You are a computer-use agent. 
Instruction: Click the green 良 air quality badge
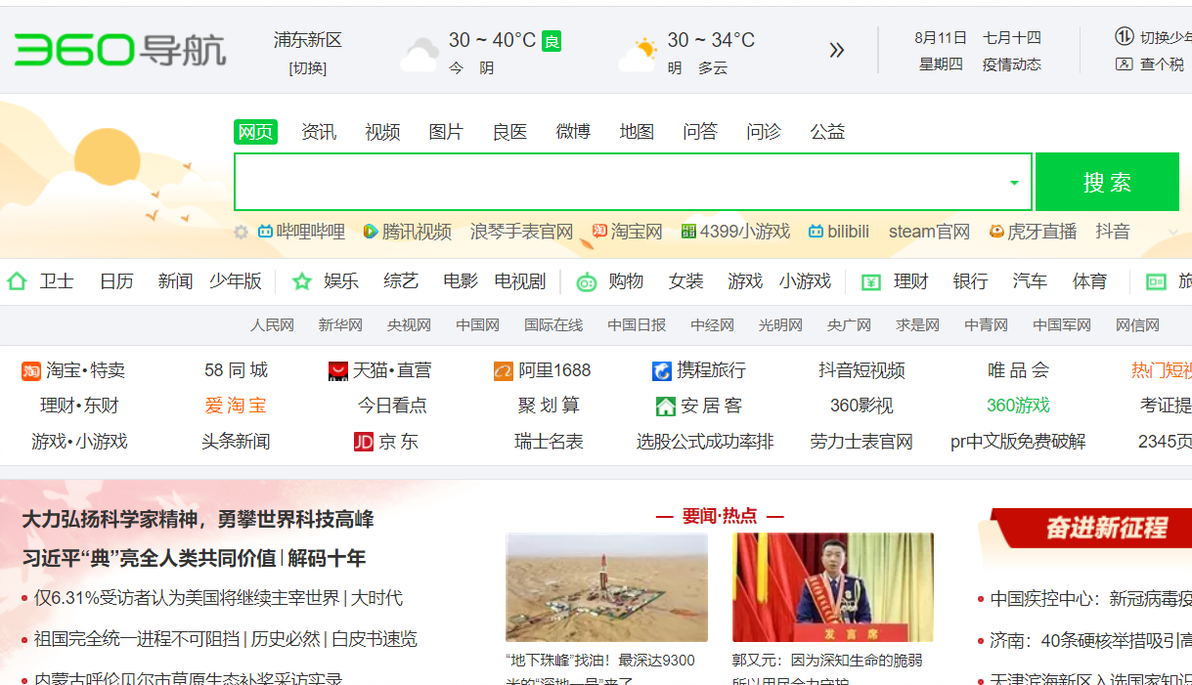(551, 41)
